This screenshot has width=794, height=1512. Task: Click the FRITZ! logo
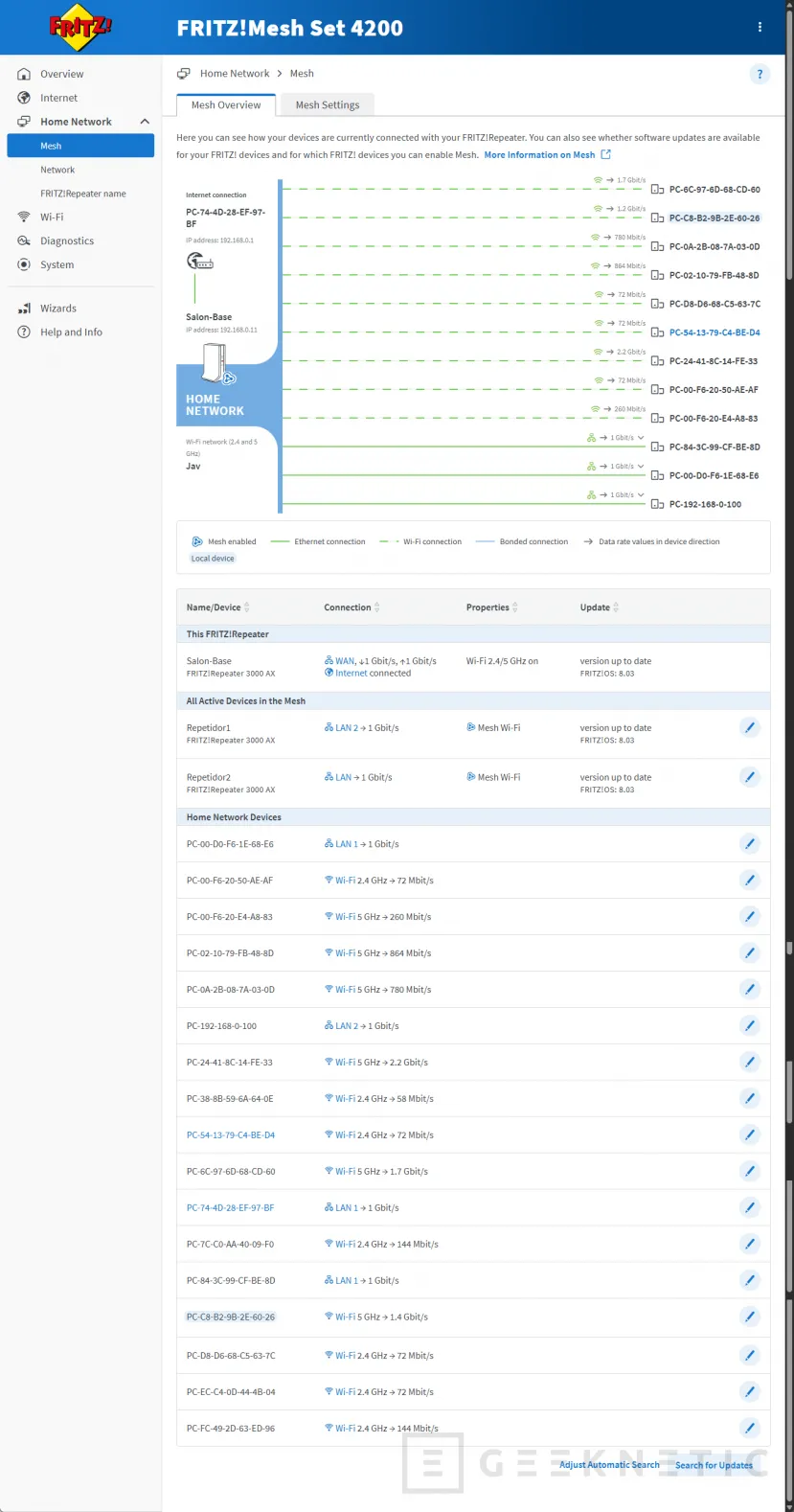[x=80, y=28]
